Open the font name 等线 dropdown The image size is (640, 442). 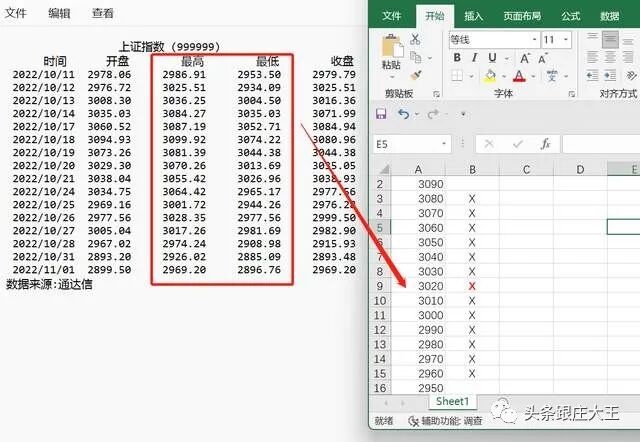pyautogui.click(x=535, y=40)
